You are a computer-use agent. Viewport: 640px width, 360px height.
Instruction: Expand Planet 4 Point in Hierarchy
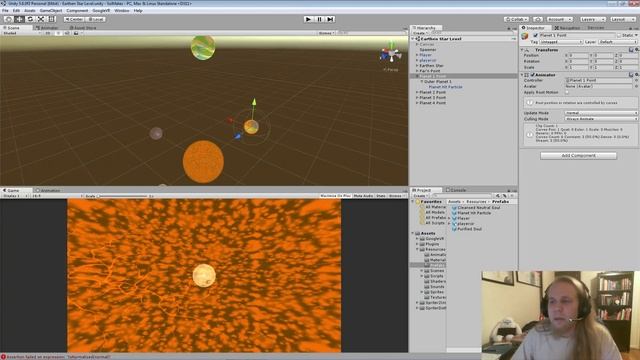tap(417, 103)
